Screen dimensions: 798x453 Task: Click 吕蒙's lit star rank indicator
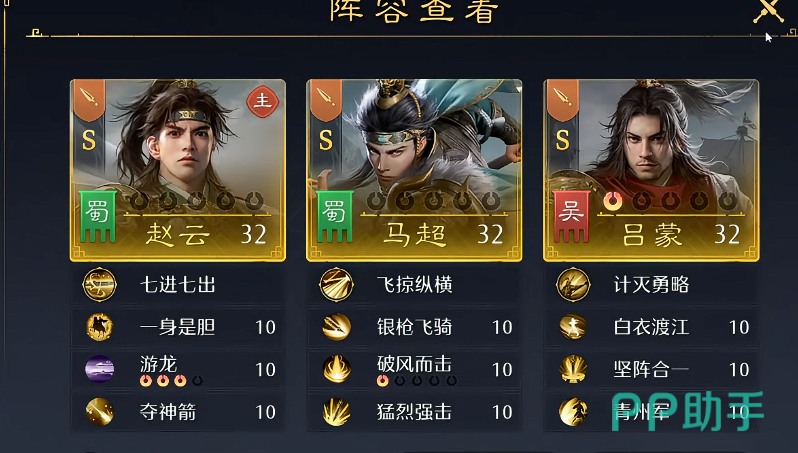coord(613,201)
